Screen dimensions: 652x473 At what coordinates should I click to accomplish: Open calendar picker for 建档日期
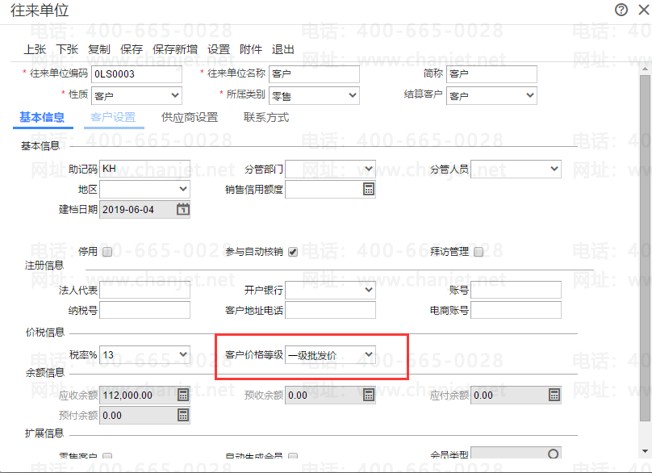coord(183,209)
